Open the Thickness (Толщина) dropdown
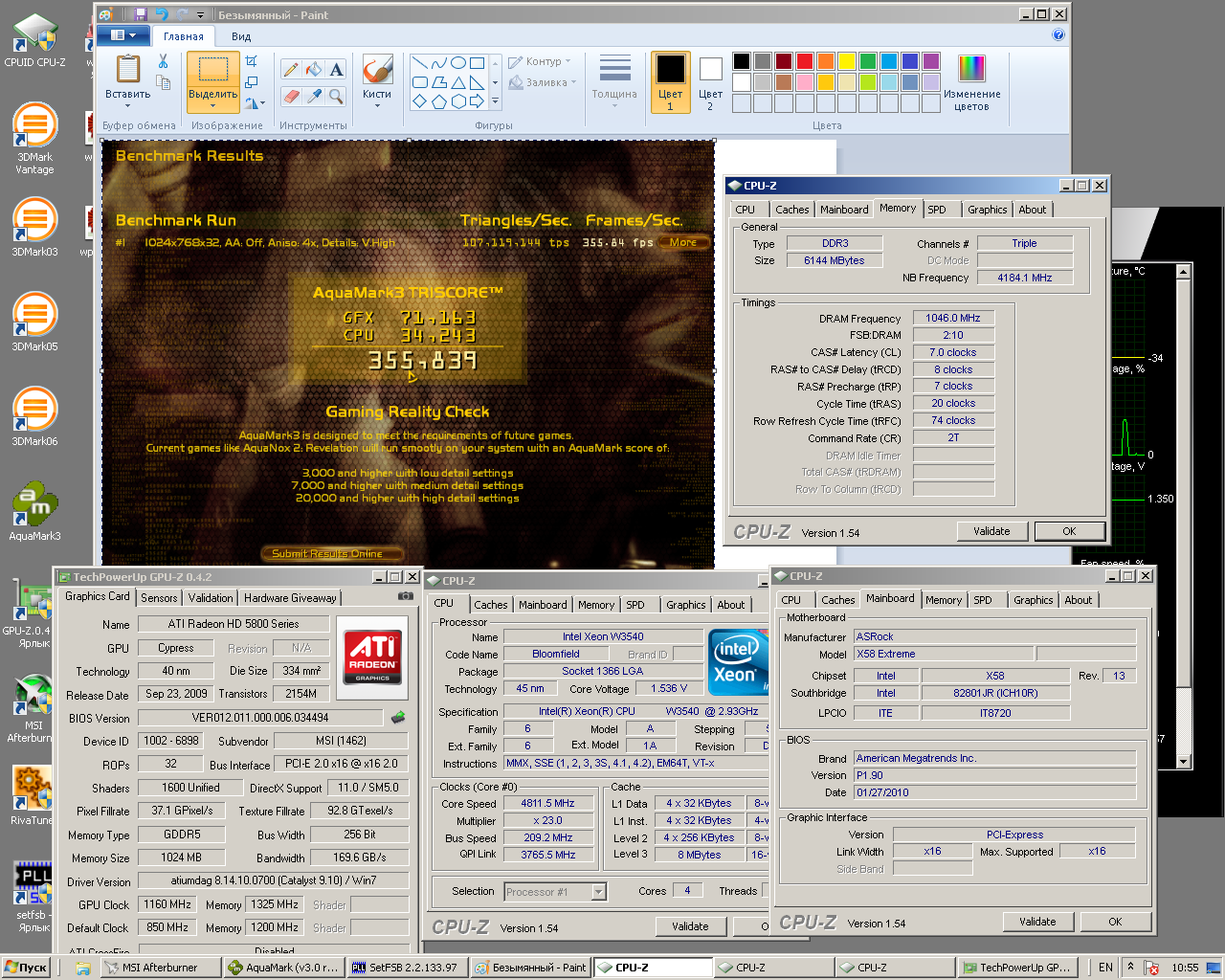The width and height of the screenshot is (1225, 980). point(614,80)
